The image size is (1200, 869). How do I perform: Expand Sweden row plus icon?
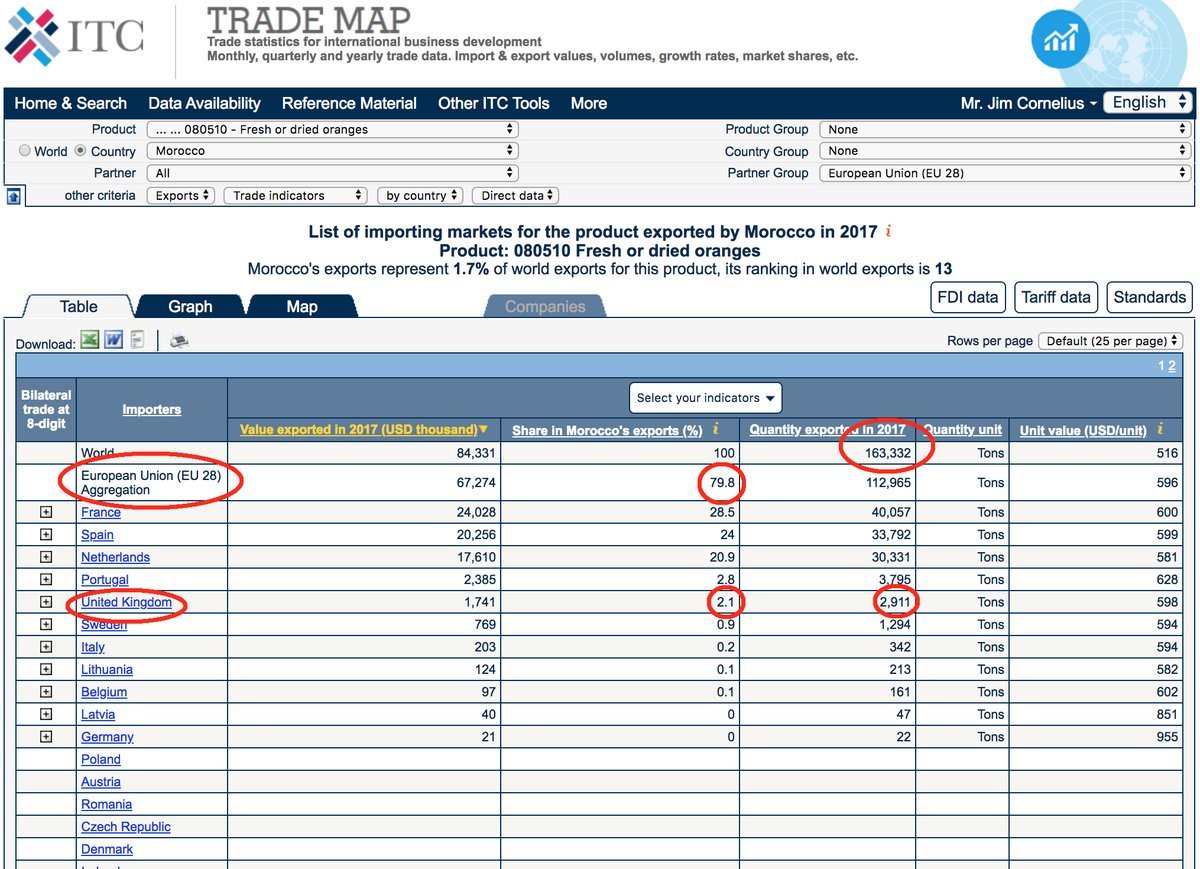46,624
